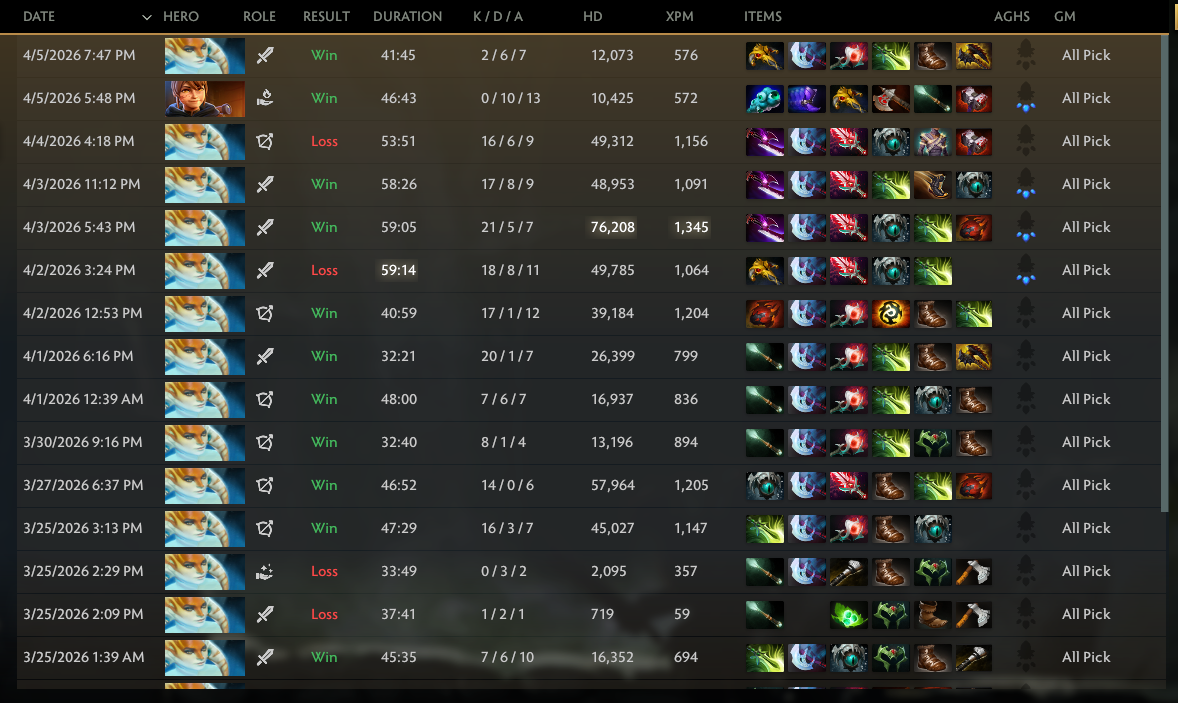Sort by the XPM column header
Image resolution: width=1178 pixels, height=703 pixels.
click(679, 17)
